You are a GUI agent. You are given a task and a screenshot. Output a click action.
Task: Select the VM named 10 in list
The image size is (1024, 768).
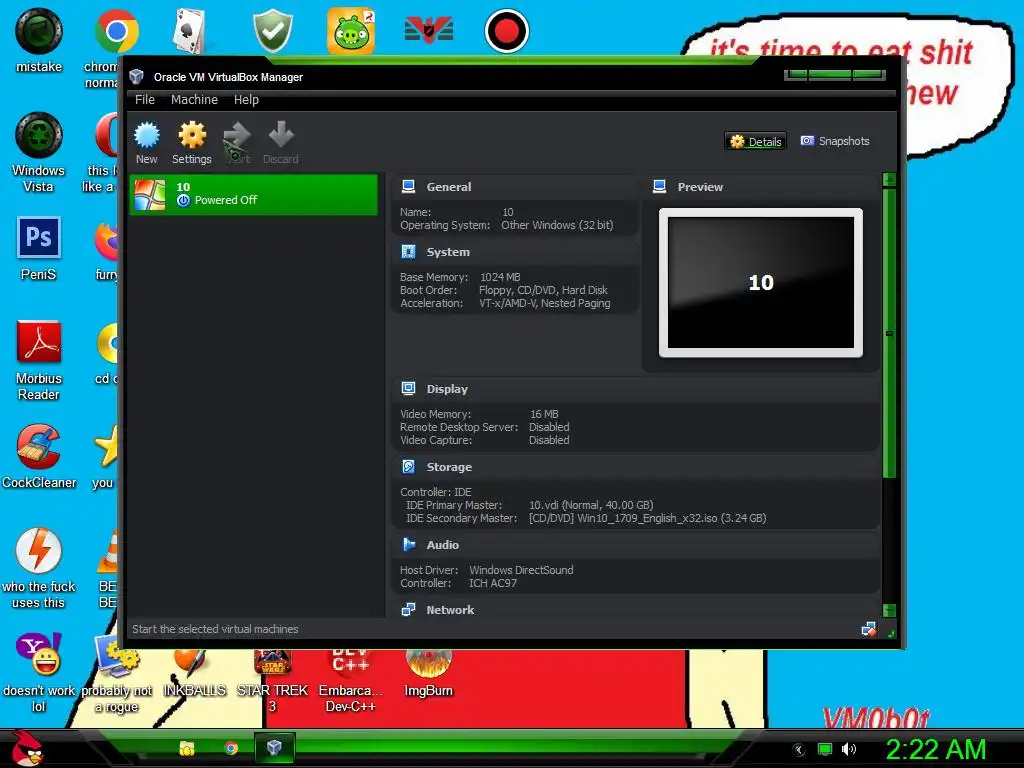(x=253, y=194)
